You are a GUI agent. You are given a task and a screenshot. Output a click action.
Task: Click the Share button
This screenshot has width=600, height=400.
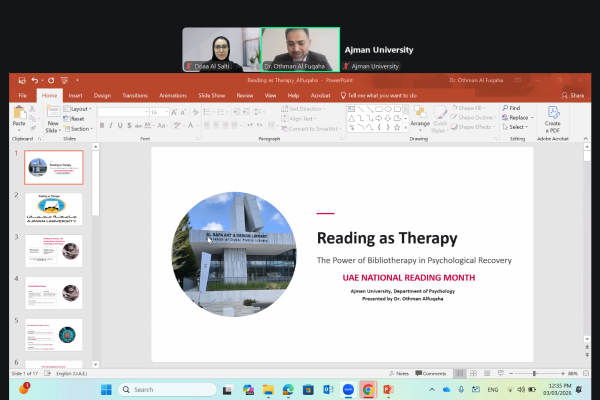[x=573, y=95]
